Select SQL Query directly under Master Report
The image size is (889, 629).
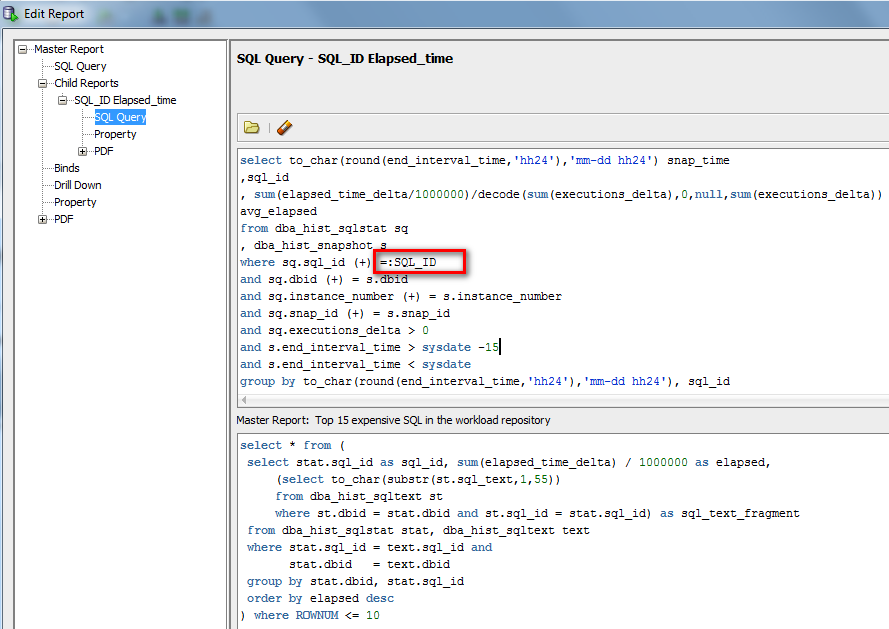[79, 65]
